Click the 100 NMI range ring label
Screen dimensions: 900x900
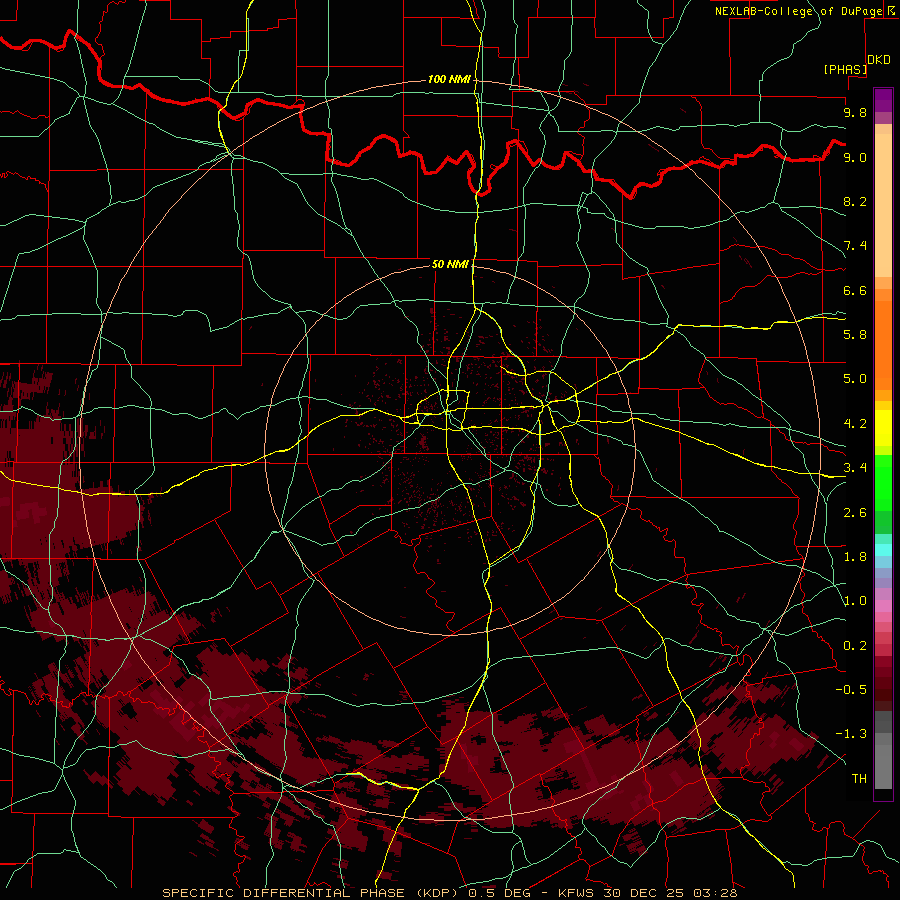click(x=449, y=79)
